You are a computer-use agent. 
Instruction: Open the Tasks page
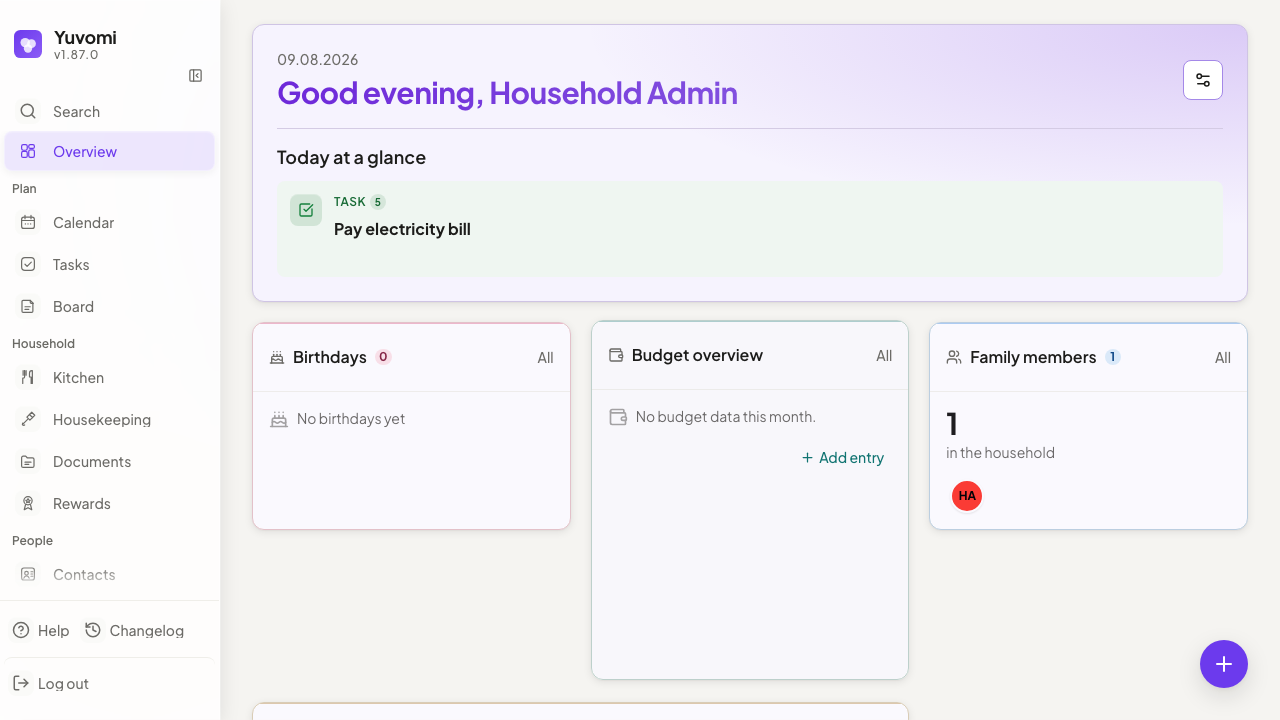point(109,265)
